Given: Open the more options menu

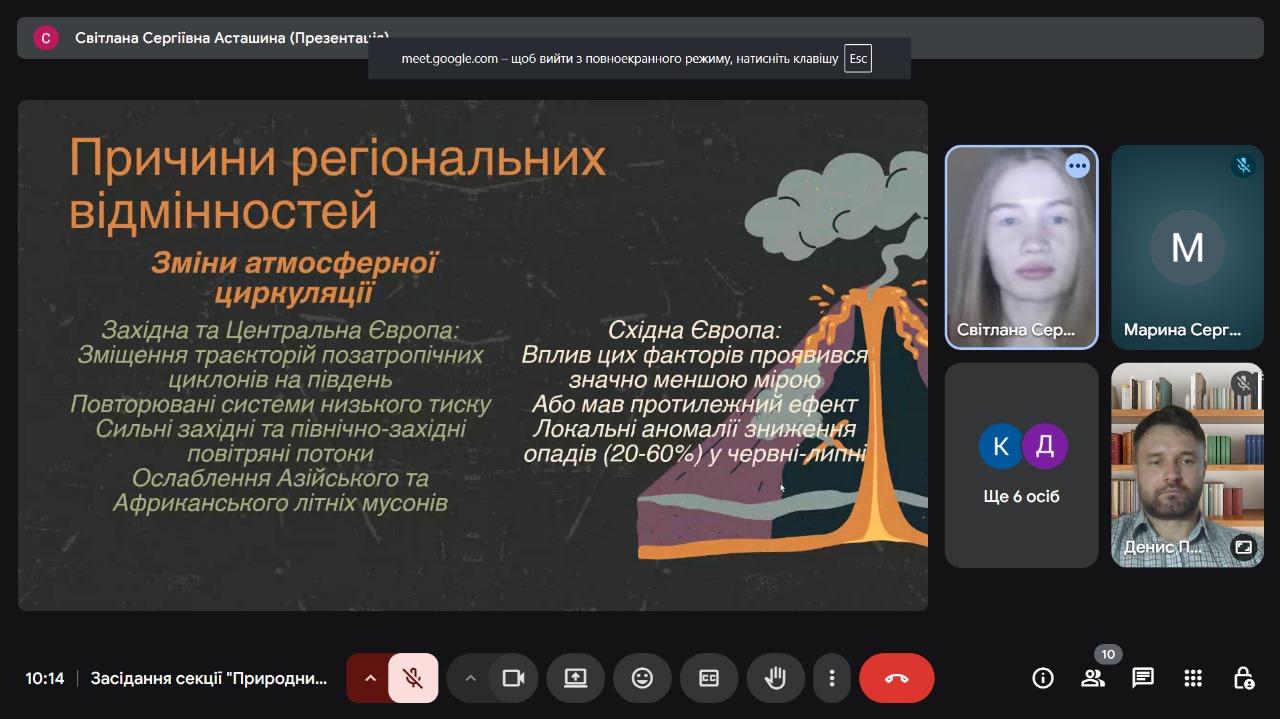Looking at the screenshot, I should pos(831,677).
